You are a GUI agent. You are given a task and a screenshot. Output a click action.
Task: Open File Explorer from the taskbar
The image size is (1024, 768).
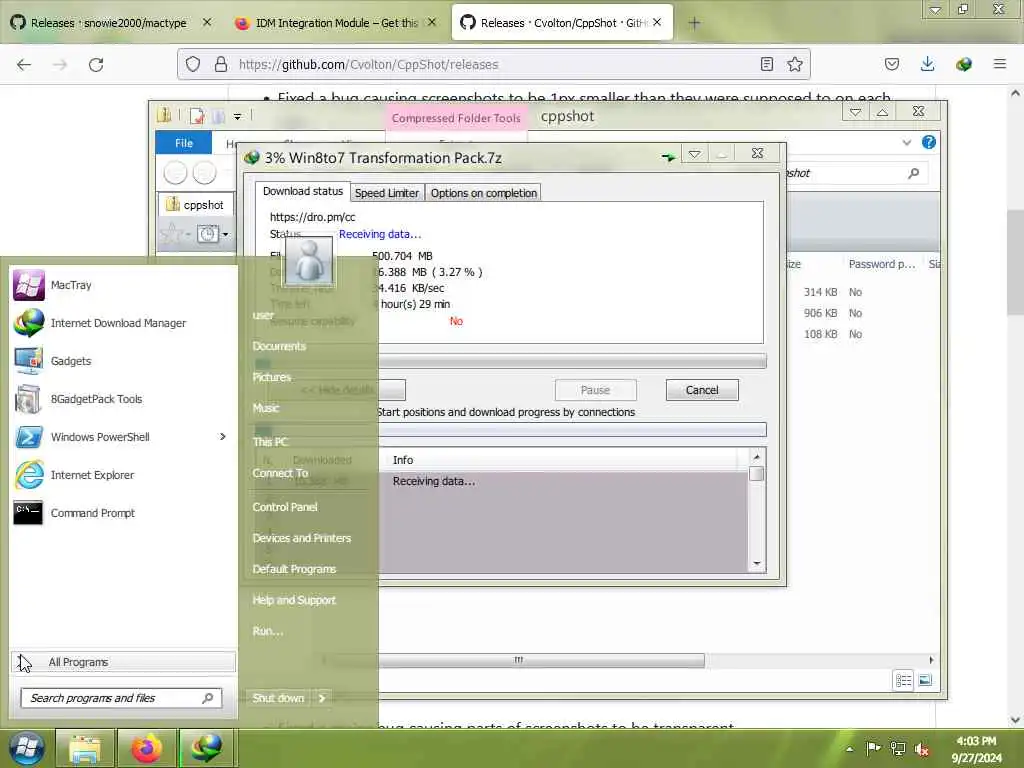(85, 748)
